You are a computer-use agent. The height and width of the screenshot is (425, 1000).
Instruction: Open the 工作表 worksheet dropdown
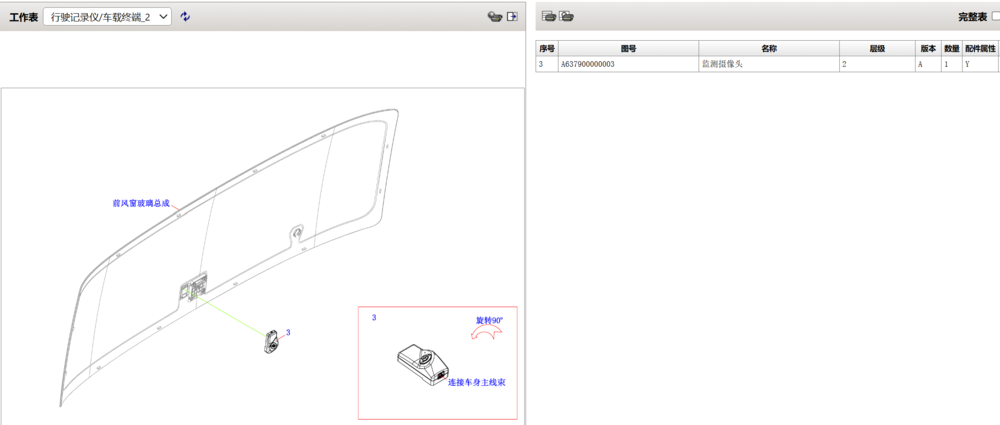[x=107, y=17]
